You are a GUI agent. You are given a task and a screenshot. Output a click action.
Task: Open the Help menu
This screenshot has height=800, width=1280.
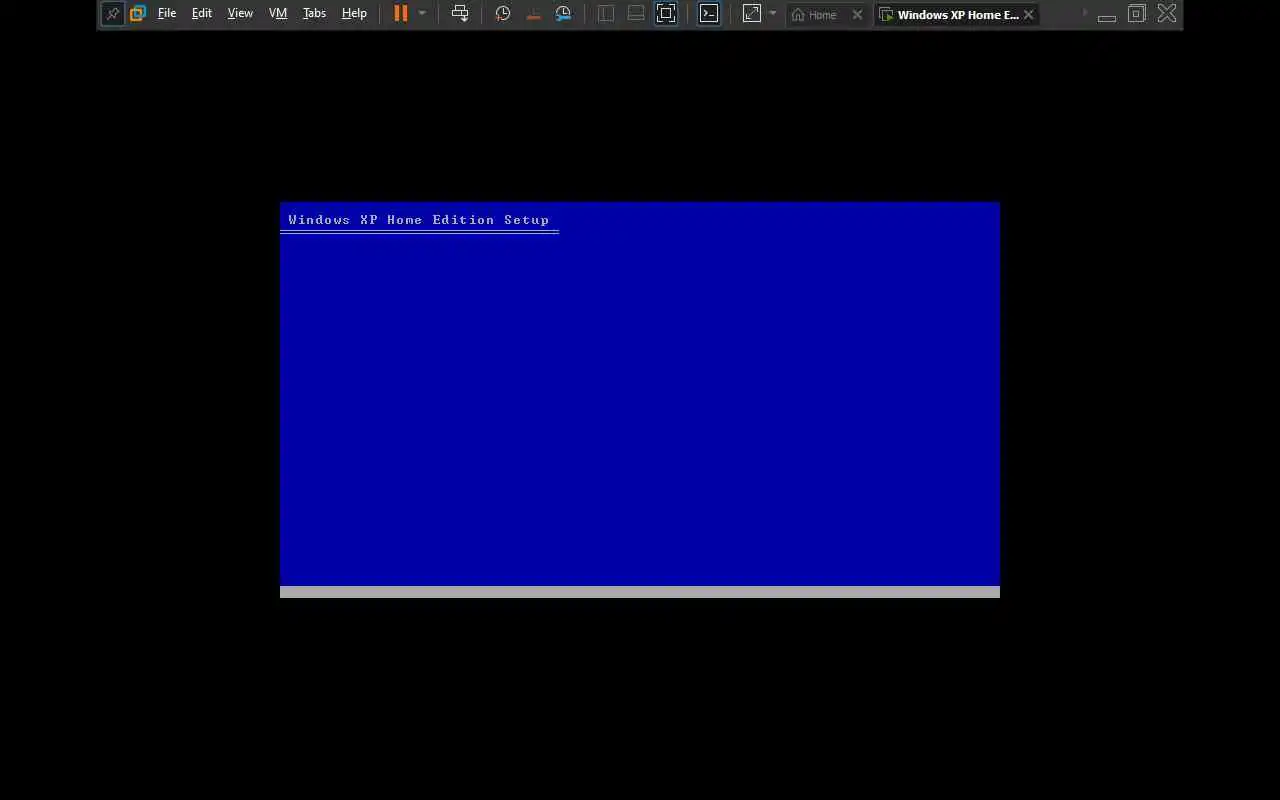(x=354, y=14)
